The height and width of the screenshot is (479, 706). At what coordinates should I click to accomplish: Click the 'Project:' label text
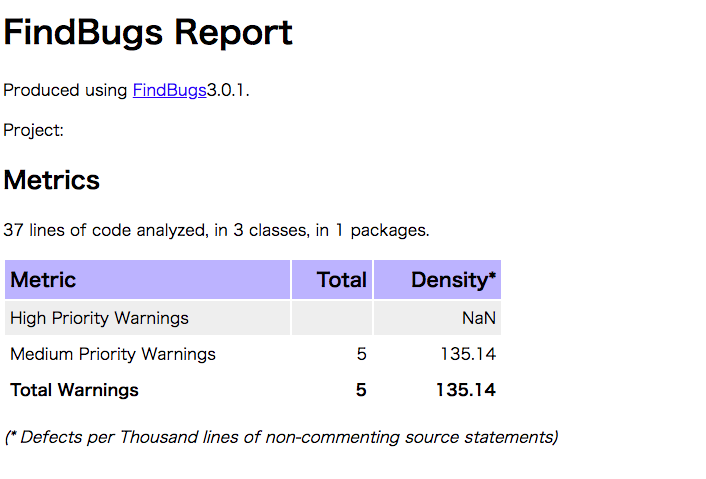(33, 131)
